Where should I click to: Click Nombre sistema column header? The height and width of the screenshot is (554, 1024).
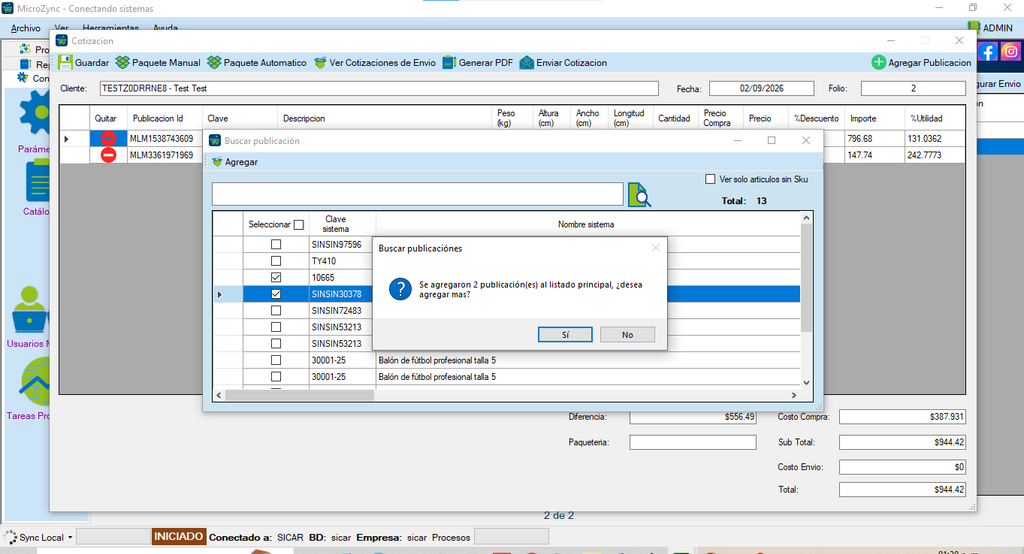(x=586, y=224)
